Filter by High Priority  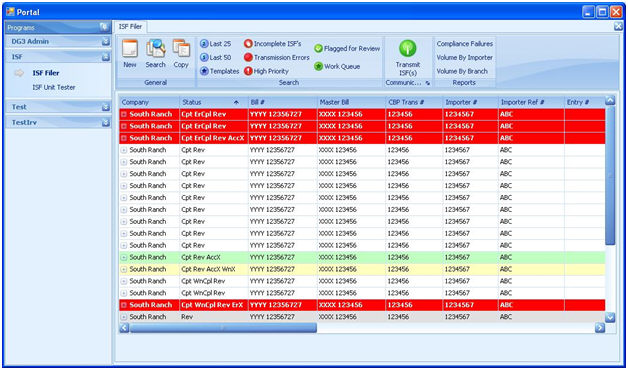coord(266,71)
